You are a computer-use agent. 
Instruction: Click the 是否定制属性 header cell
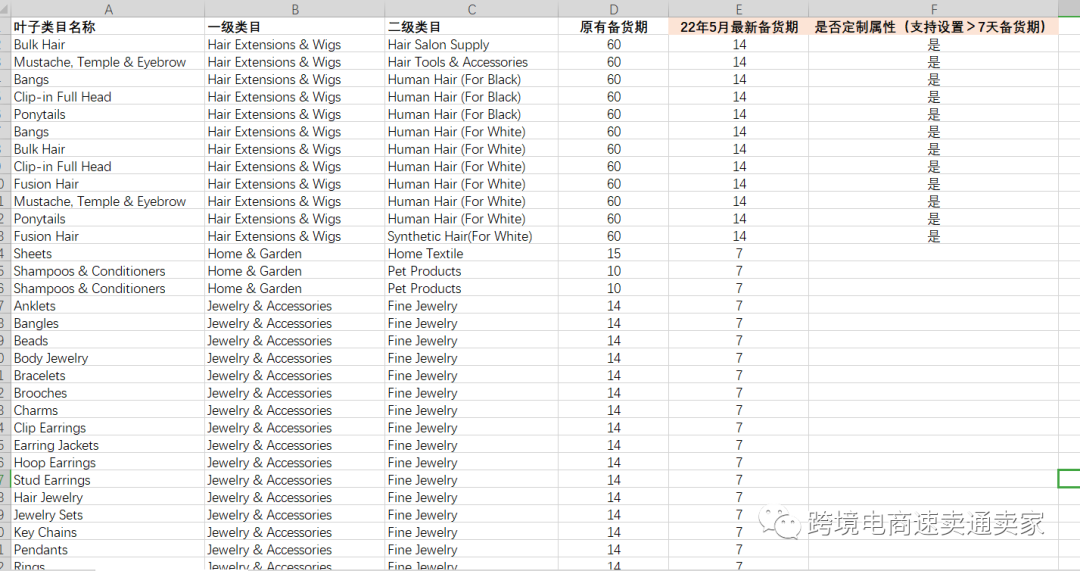point(933,27)
